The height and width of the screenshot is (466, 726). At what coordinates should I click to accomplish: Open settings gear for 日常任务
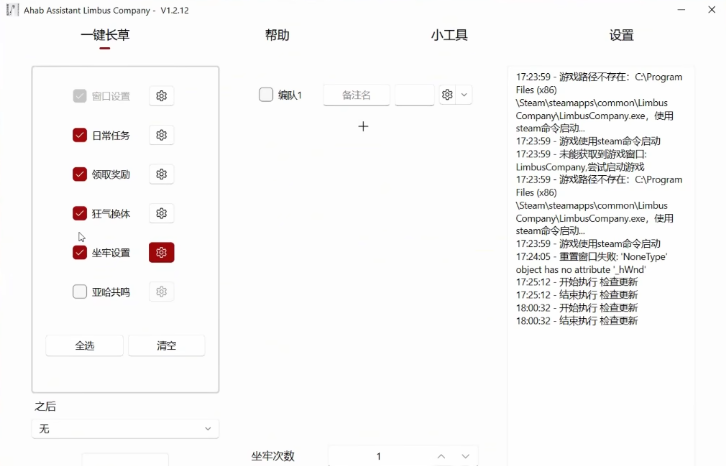coord(161,135)
